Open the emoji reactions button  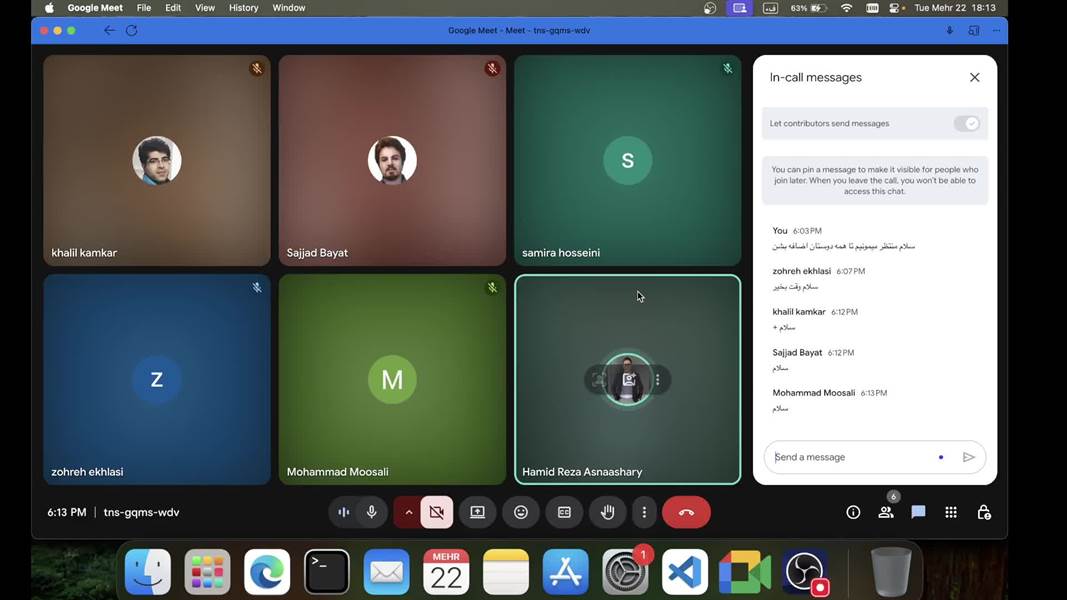[521, 512]
